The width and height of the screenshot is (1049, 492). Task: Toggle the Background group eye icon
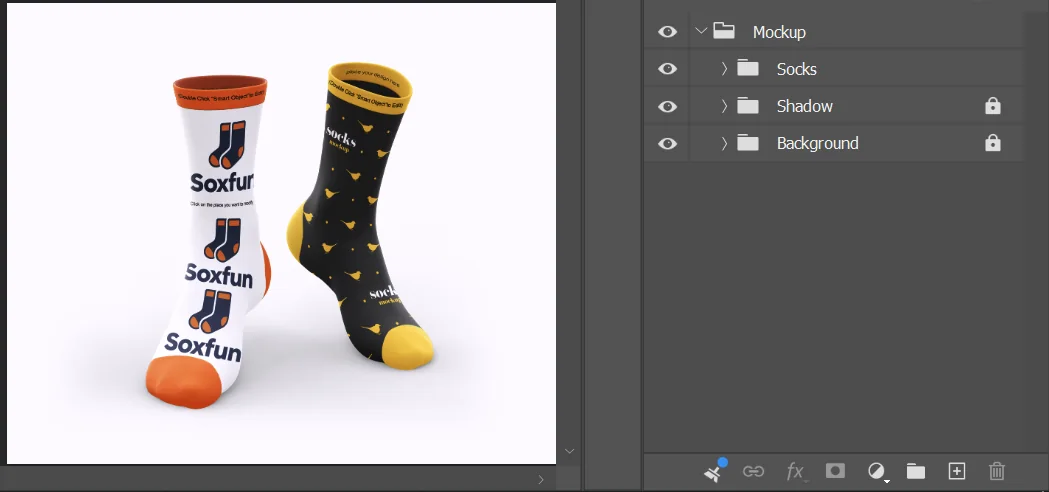(667, 143)
